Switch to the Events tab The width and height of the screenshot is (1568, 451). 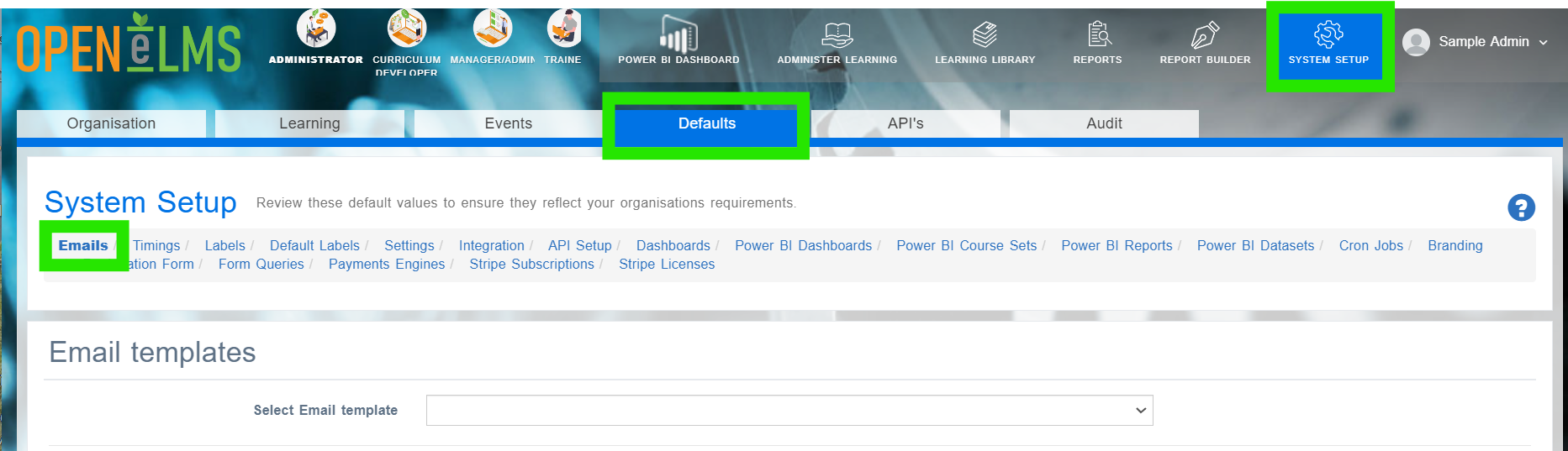pyautogui.click(x=509, y=123)
